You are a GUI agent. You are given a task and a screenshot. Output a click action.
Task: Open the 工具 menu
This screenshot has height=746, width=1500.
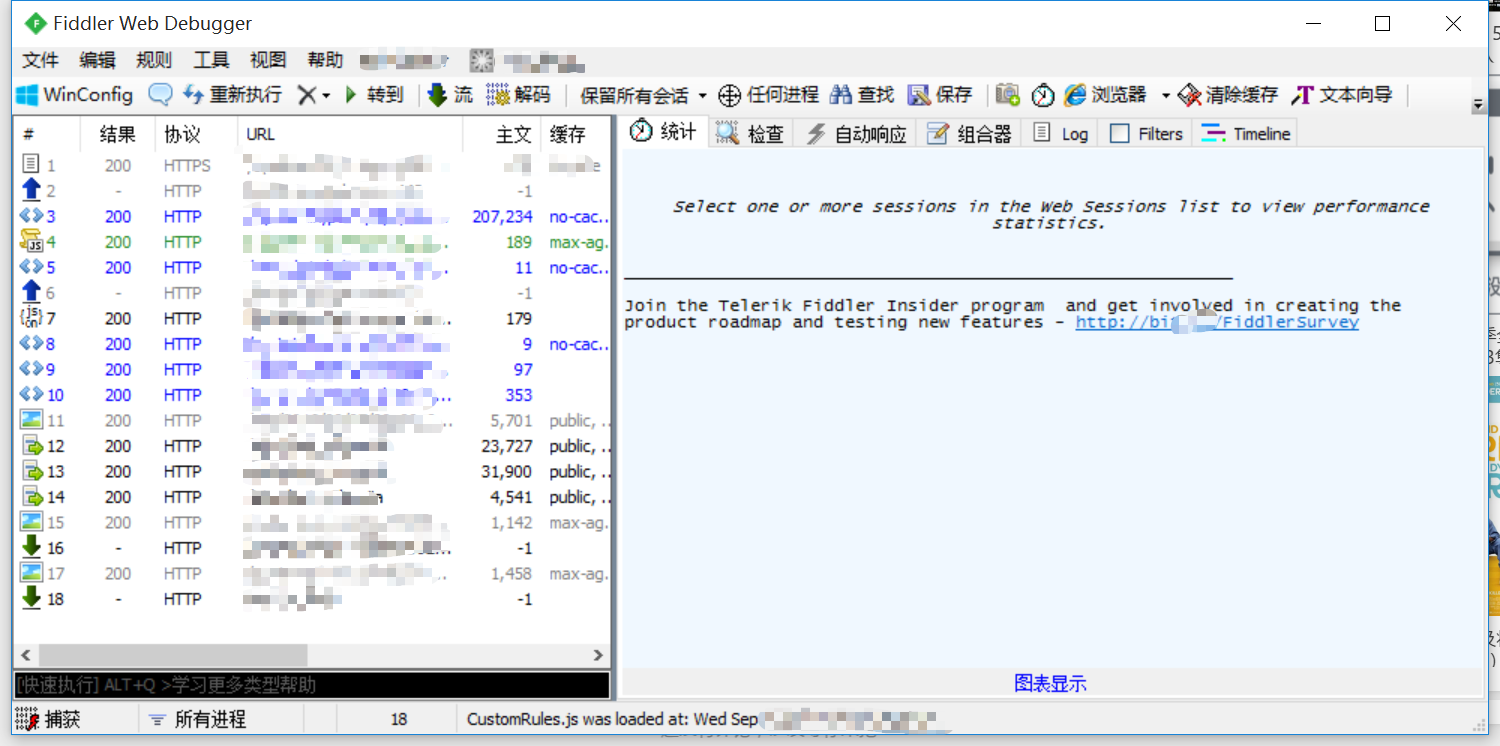click(211, 61)
